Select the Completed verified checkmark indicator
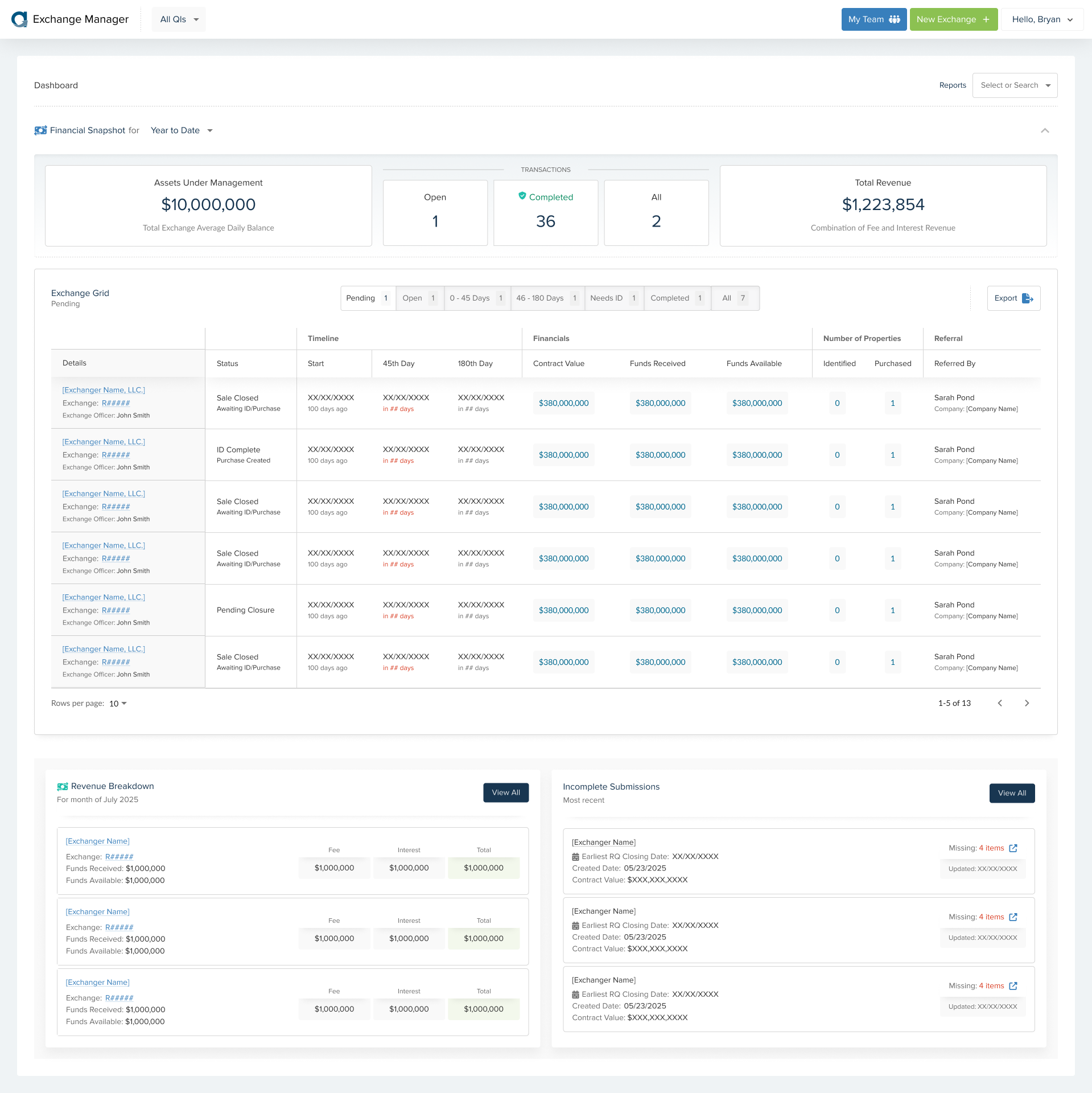The height and width of the screenshot is (1093, 1092). pos(522,196)
